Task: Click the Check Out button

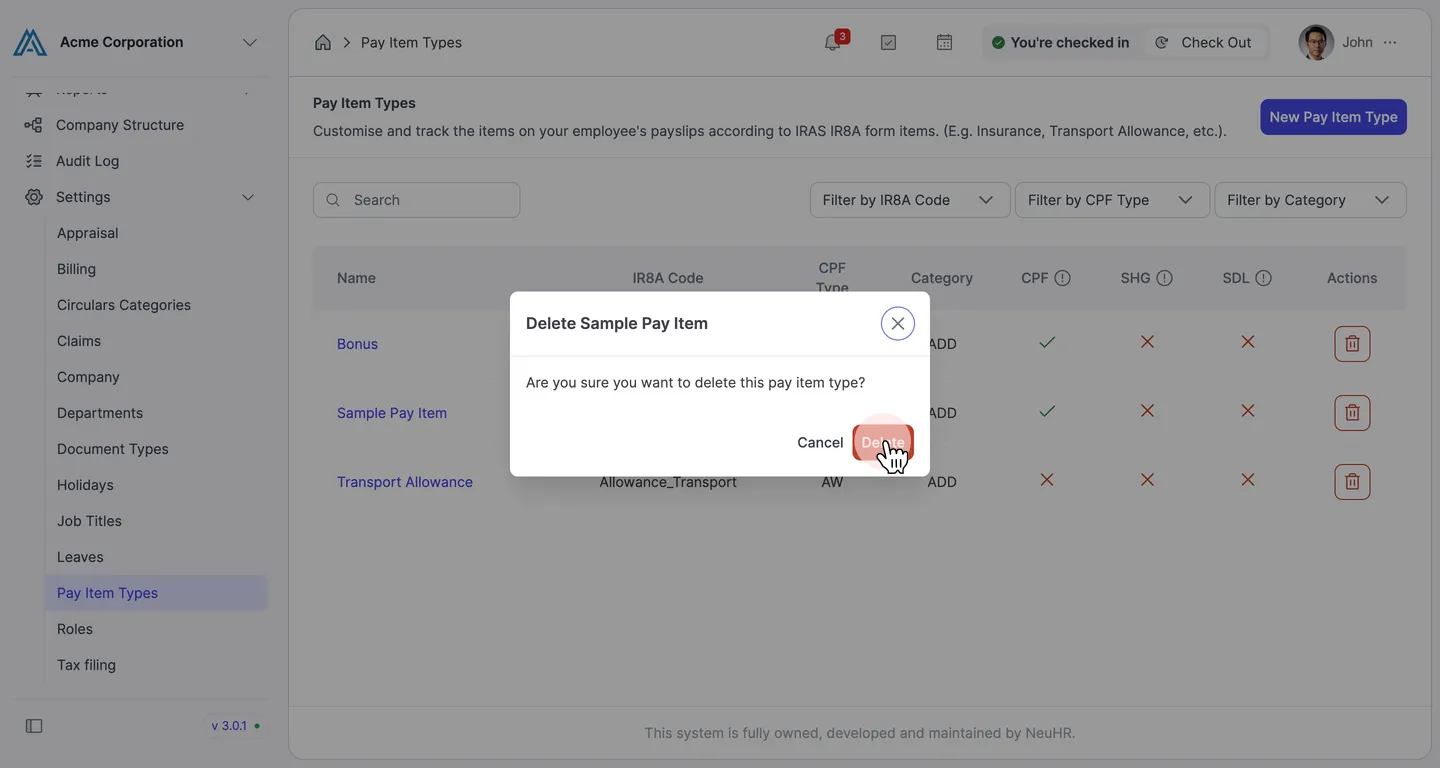Action: click(x=1204, y=42)
